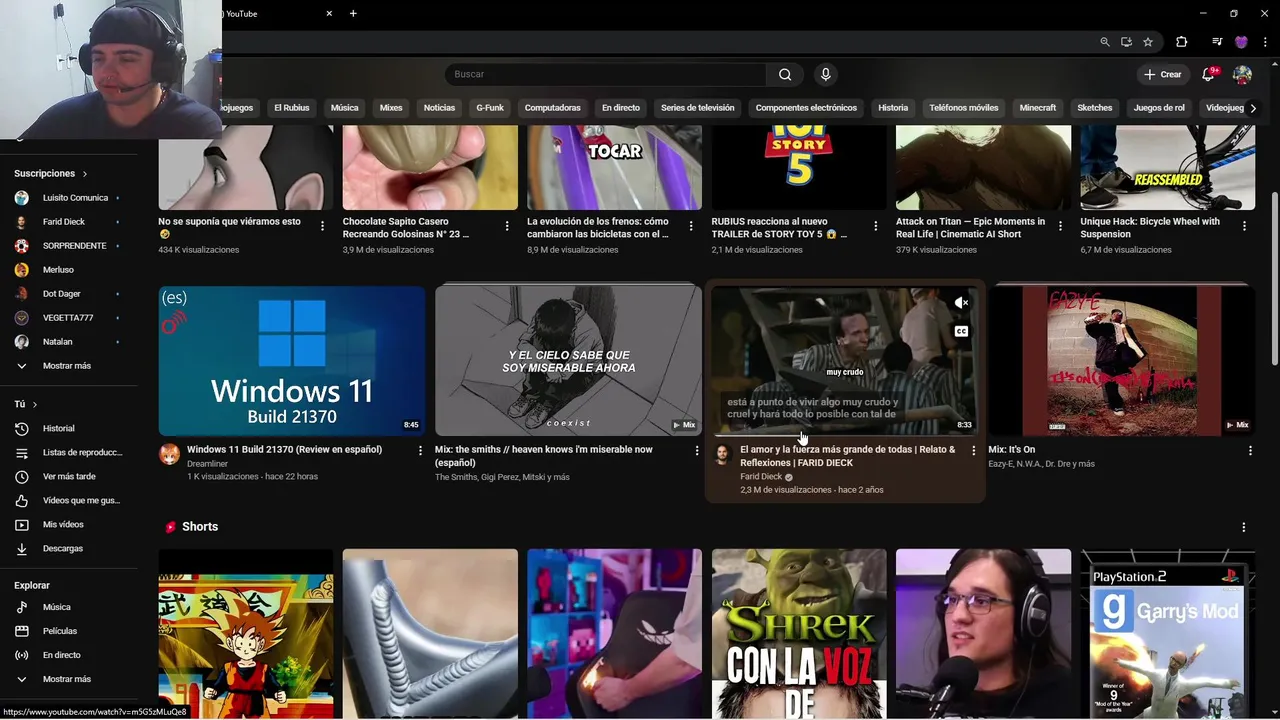The image size is (1280, 720).
Task: Open the account avatar menu
Action: 1242,74
